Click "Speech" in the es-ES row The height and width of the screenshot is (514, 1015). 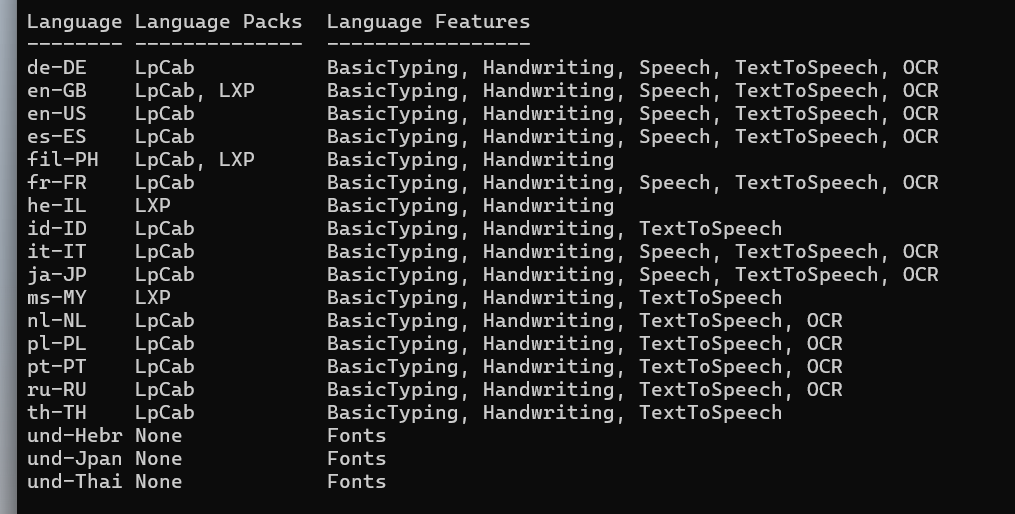(x=674, y=136)
